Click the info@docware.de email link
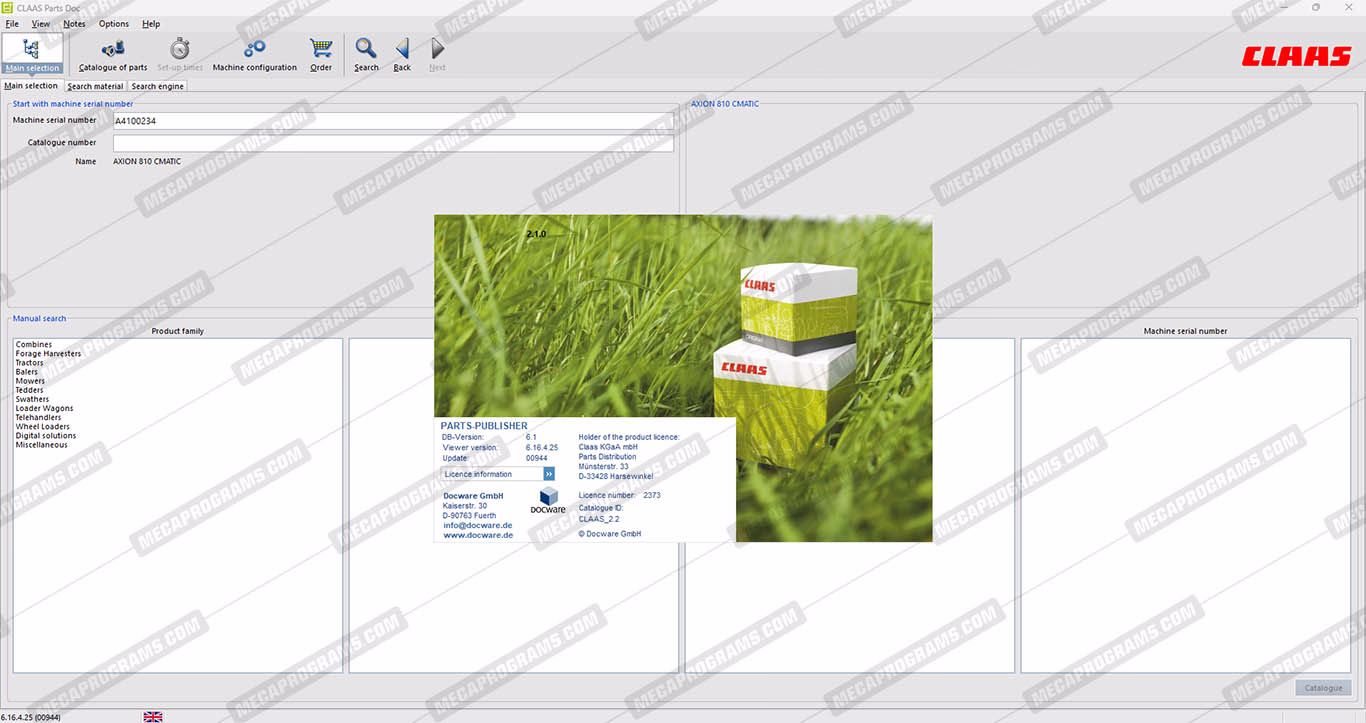The image size is (1366, 723). pos(478,525)
